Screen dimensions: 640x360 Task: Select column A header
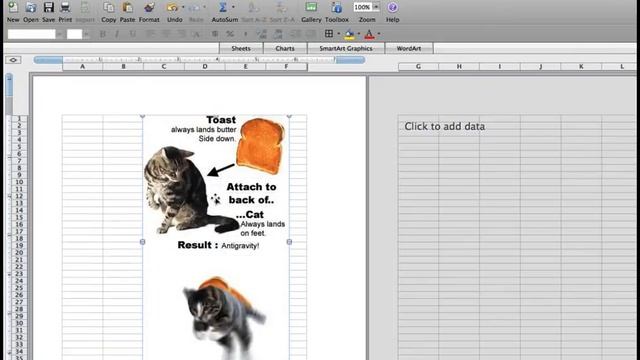point(82,67)
